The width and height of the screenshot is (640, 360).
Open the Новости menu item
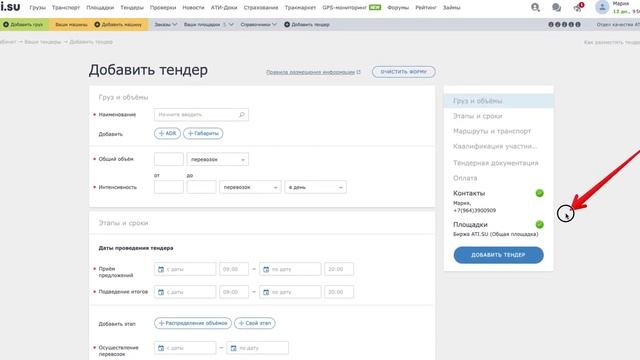pos(193,7)
